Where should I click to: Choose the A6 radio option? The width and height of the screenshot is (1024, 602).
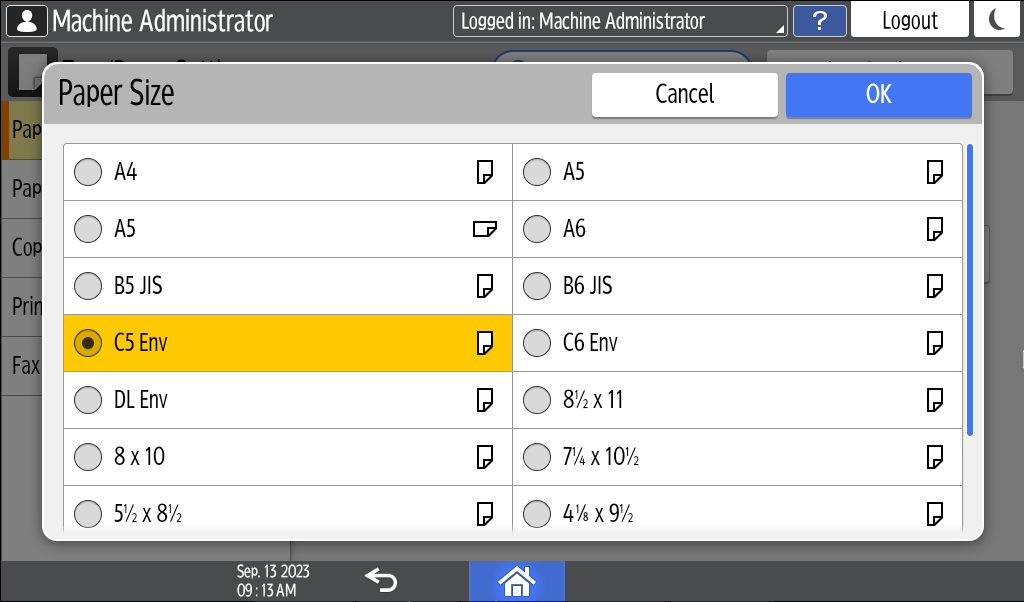(x=538, y=230)
